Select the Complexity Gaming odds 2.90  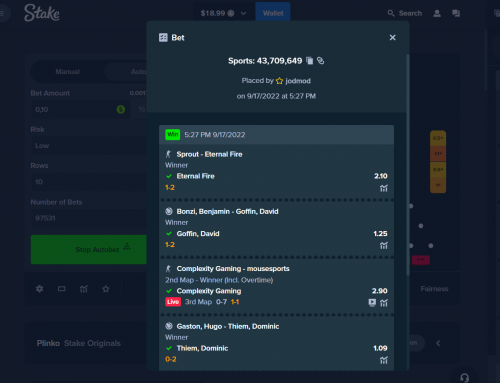point(380,291)
